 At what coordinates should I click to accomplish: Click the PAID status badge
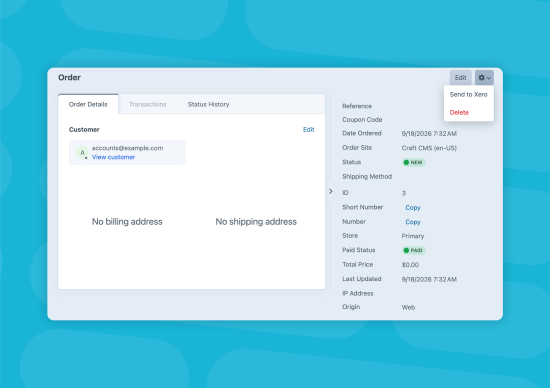coord(414,250)
